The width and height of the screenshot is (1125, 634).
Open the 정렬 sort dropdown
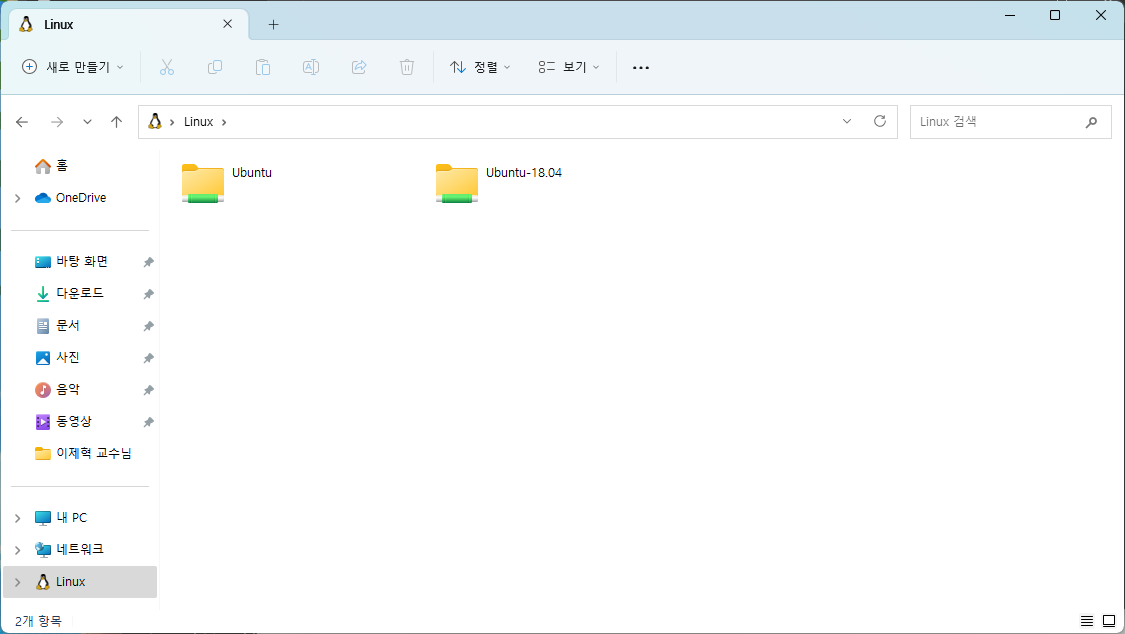pos(480,67)
